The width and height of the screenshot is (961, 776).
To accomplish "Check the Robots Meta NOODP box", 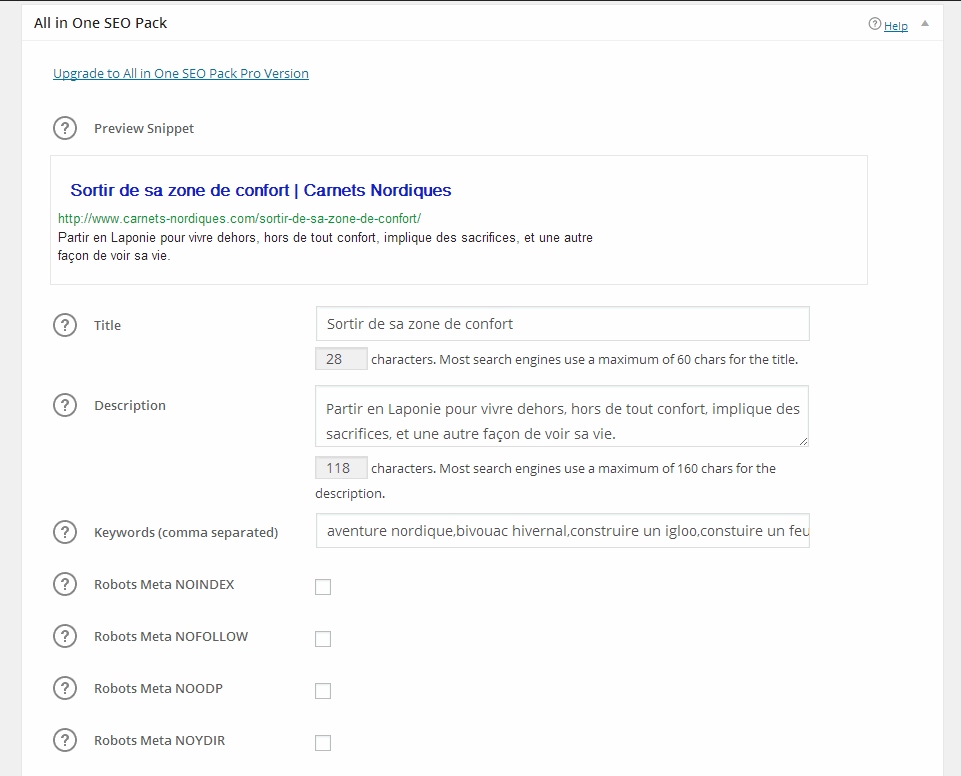I will [323, 691].
